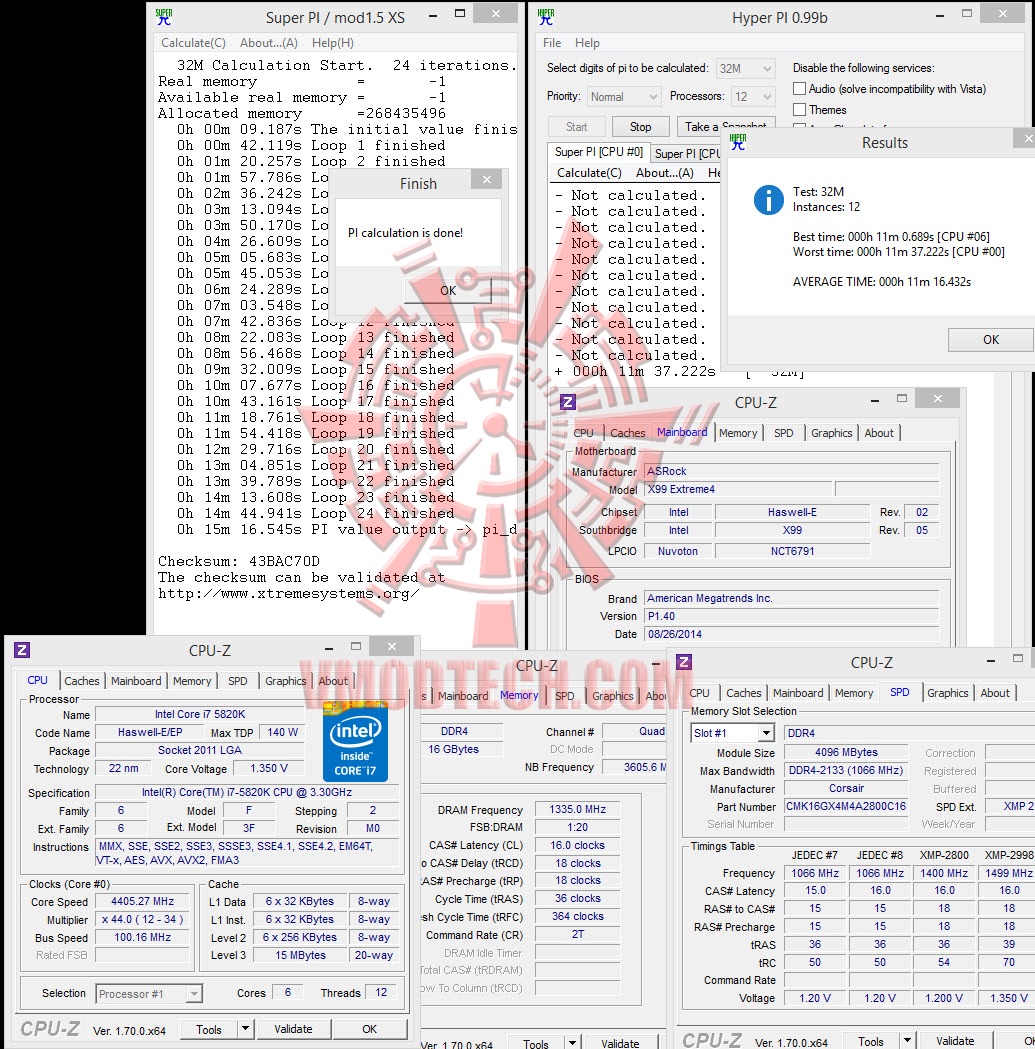Click the CAS# Latency 16.0 clocks value
This screenshot has width=1035, height=1049.
577,845
